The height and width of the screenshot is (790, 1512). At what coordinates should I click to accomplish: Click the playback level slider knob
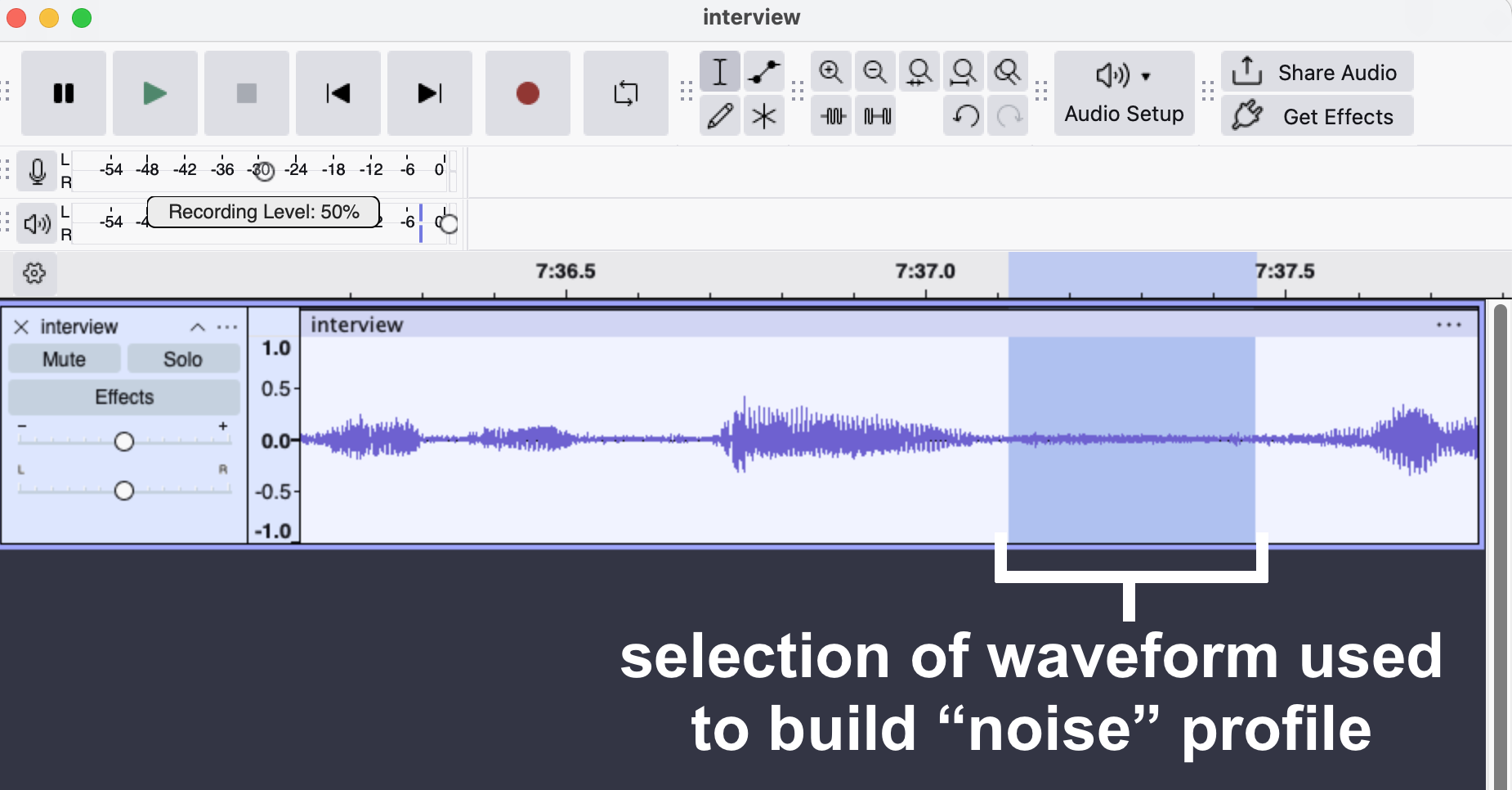coord(448,223)
